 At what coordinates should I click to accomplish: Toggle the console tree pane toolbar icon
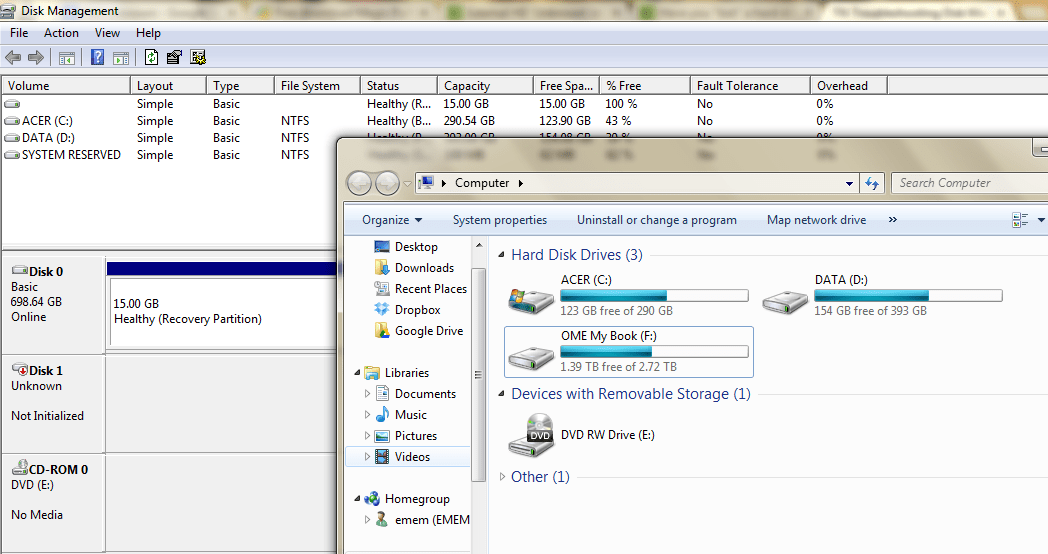[x=66, y=58]
